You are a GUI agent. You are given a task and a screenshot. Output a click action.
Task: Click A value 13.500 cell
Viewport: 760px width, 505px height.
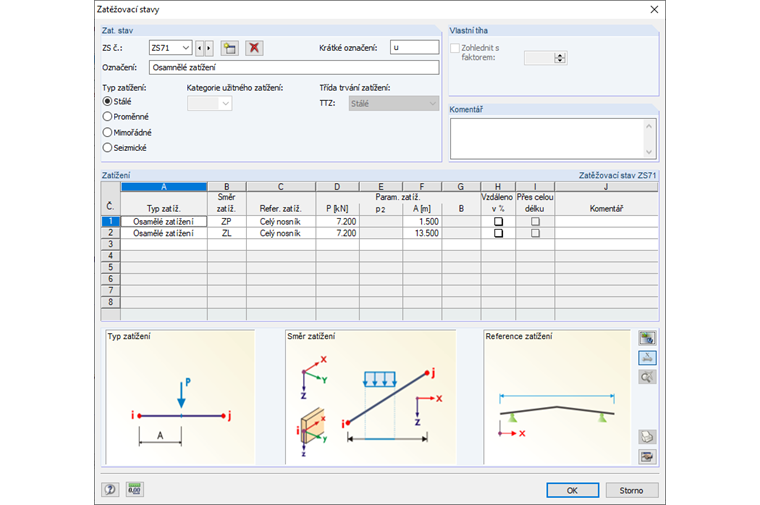point(422,233)
